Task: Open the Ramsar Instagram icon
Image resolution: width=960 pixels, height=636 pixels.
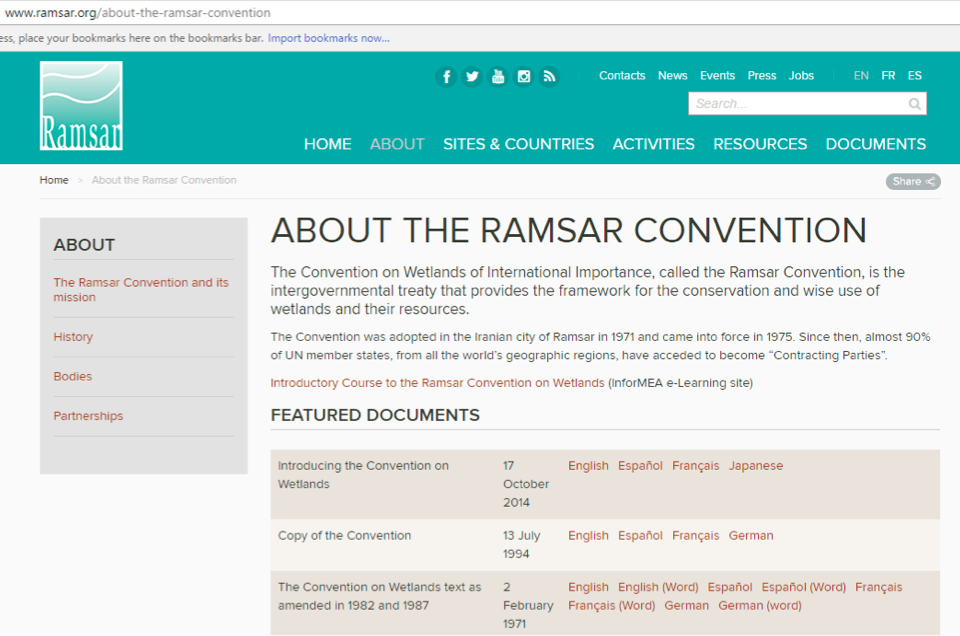Action: 523,77
